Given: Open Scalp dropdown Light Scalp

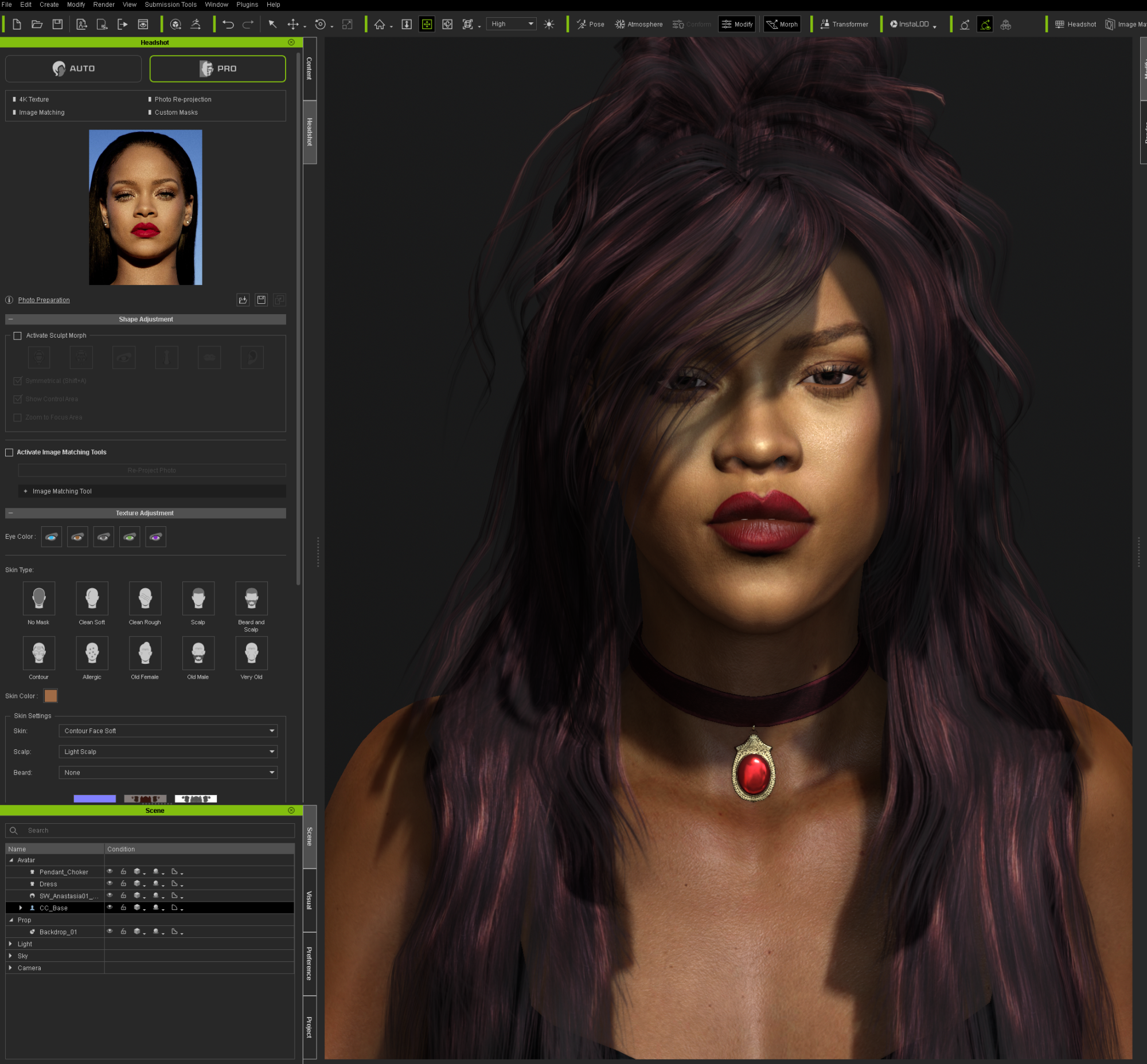Looking at the screenshot, I should pos(168,752).
